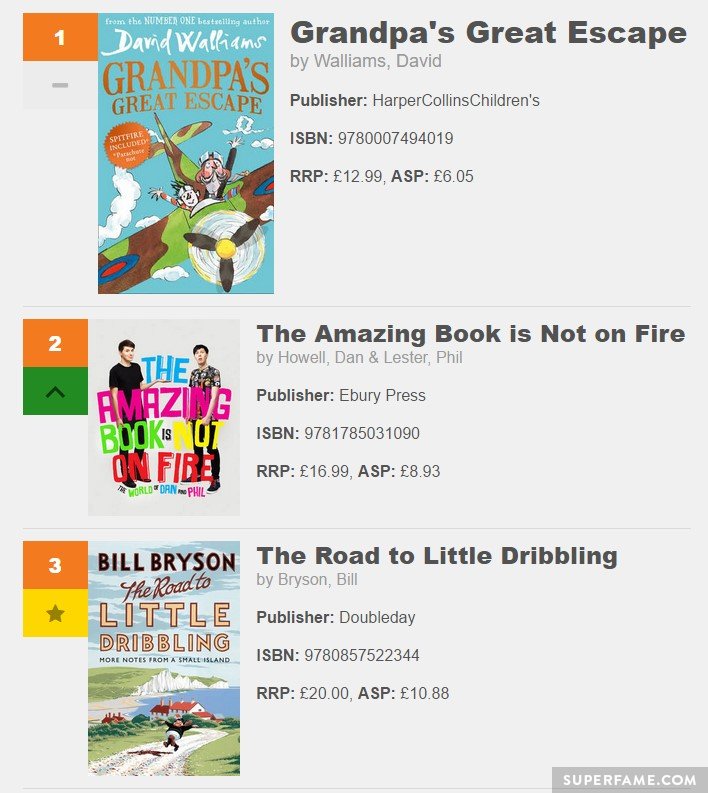Screen dimensions: 708x793
Task: Click the yellow star new-entry indicator
Action: 55,613
